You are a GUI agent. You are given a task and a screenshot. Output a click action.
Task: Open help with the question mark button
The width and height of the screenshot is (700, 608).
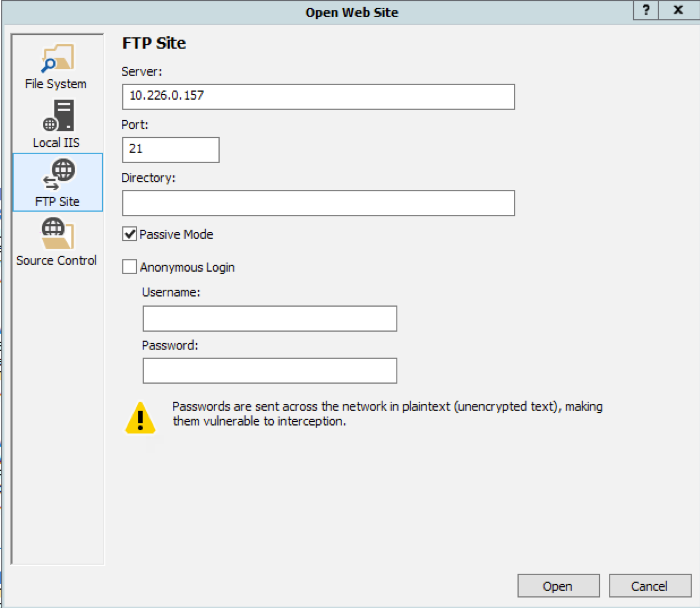tap(647, 11)
